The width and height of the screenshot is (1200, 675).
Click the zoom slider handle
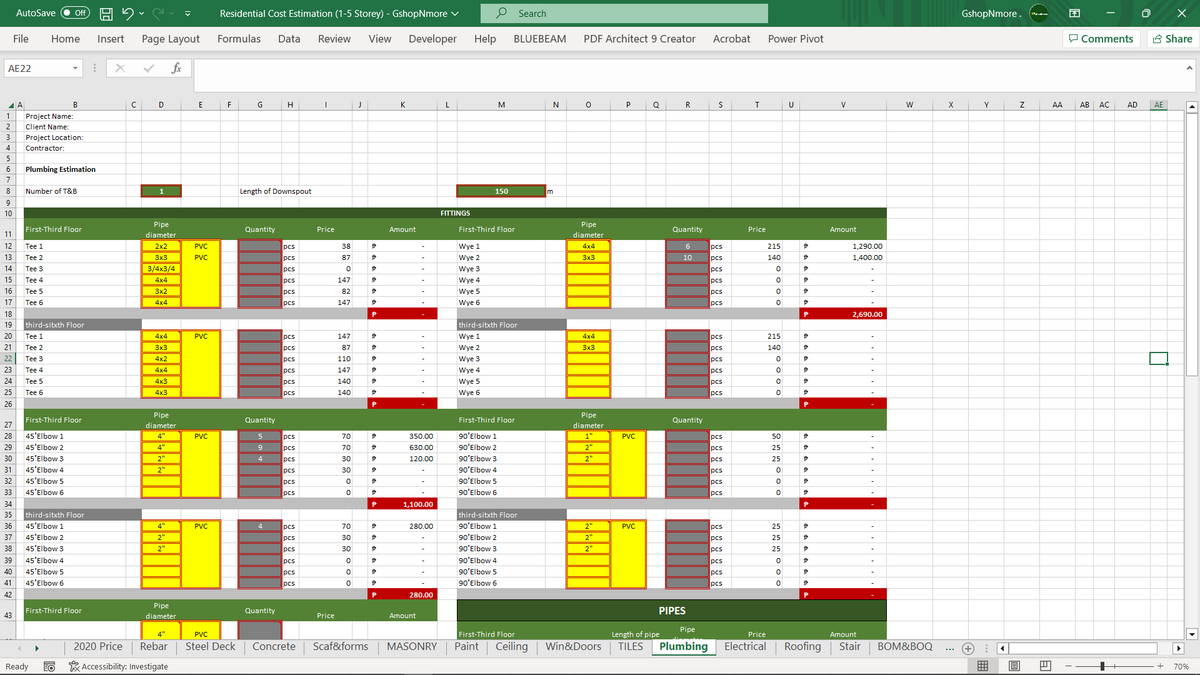tap(1102, 666)
